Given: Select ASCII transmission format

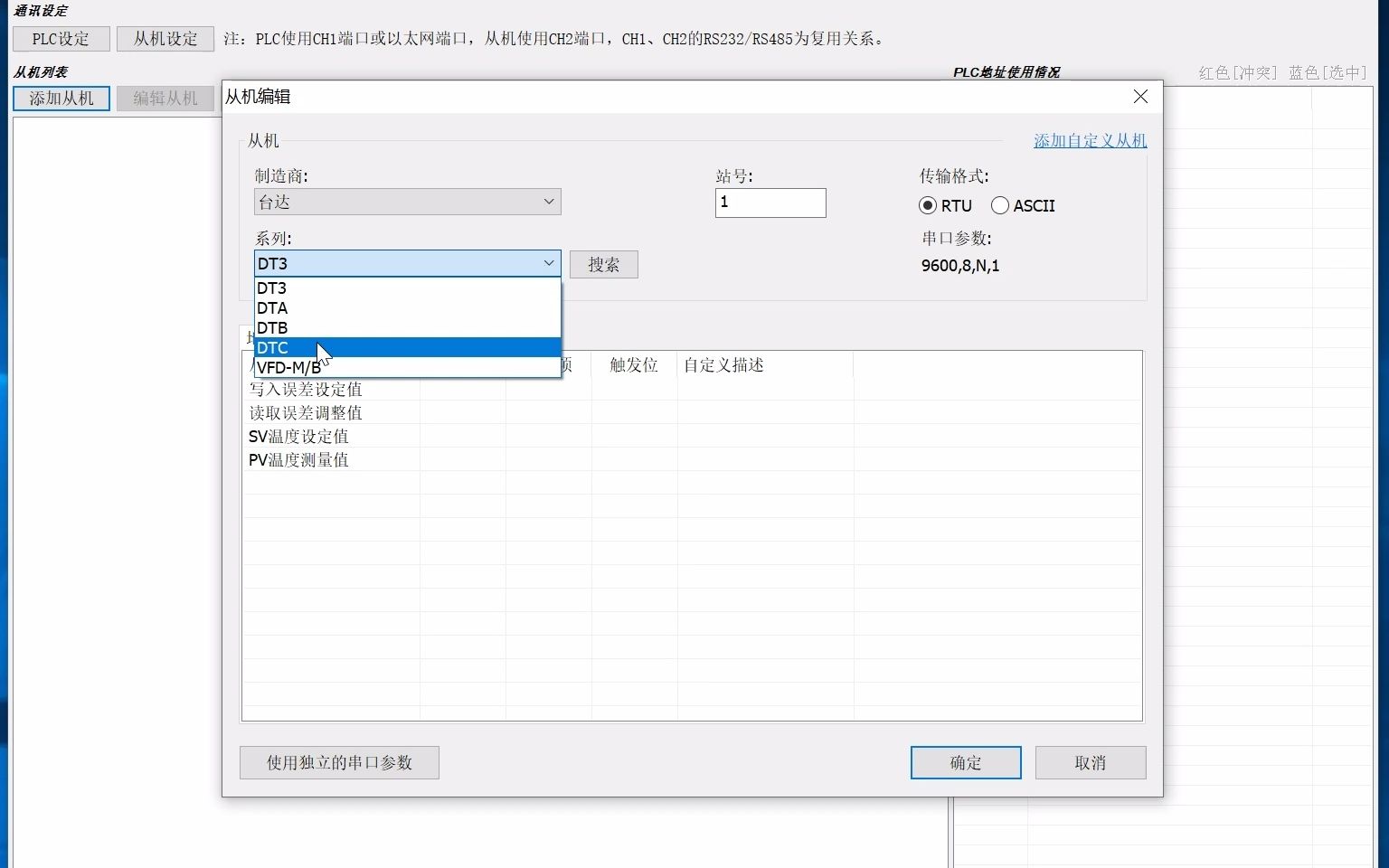Looking at the screenshot, I should tap(1023, 206).
